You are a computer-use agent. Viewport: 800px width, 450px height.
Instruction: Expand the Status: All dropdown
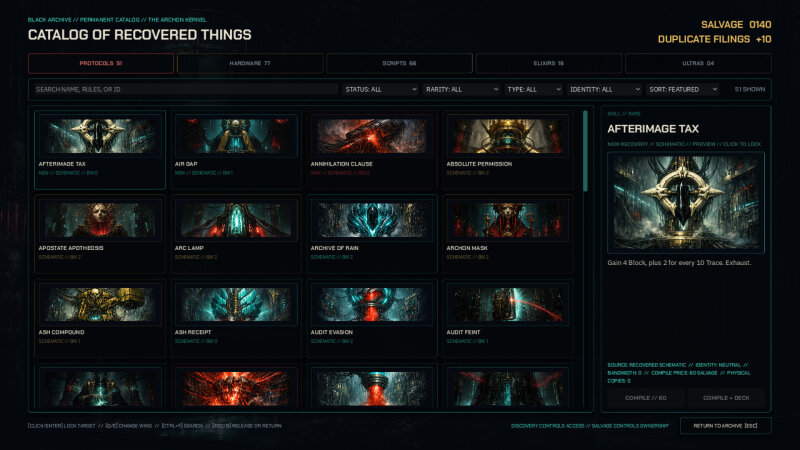pos(381,89)
